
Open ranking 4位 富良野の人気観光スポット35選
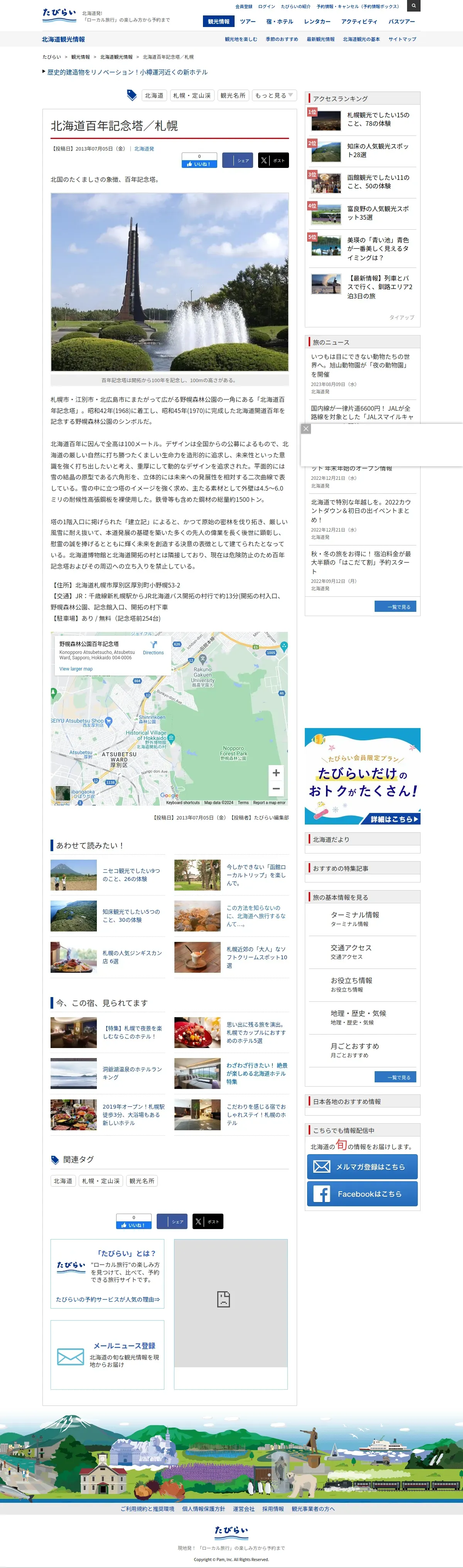[362, 213]
